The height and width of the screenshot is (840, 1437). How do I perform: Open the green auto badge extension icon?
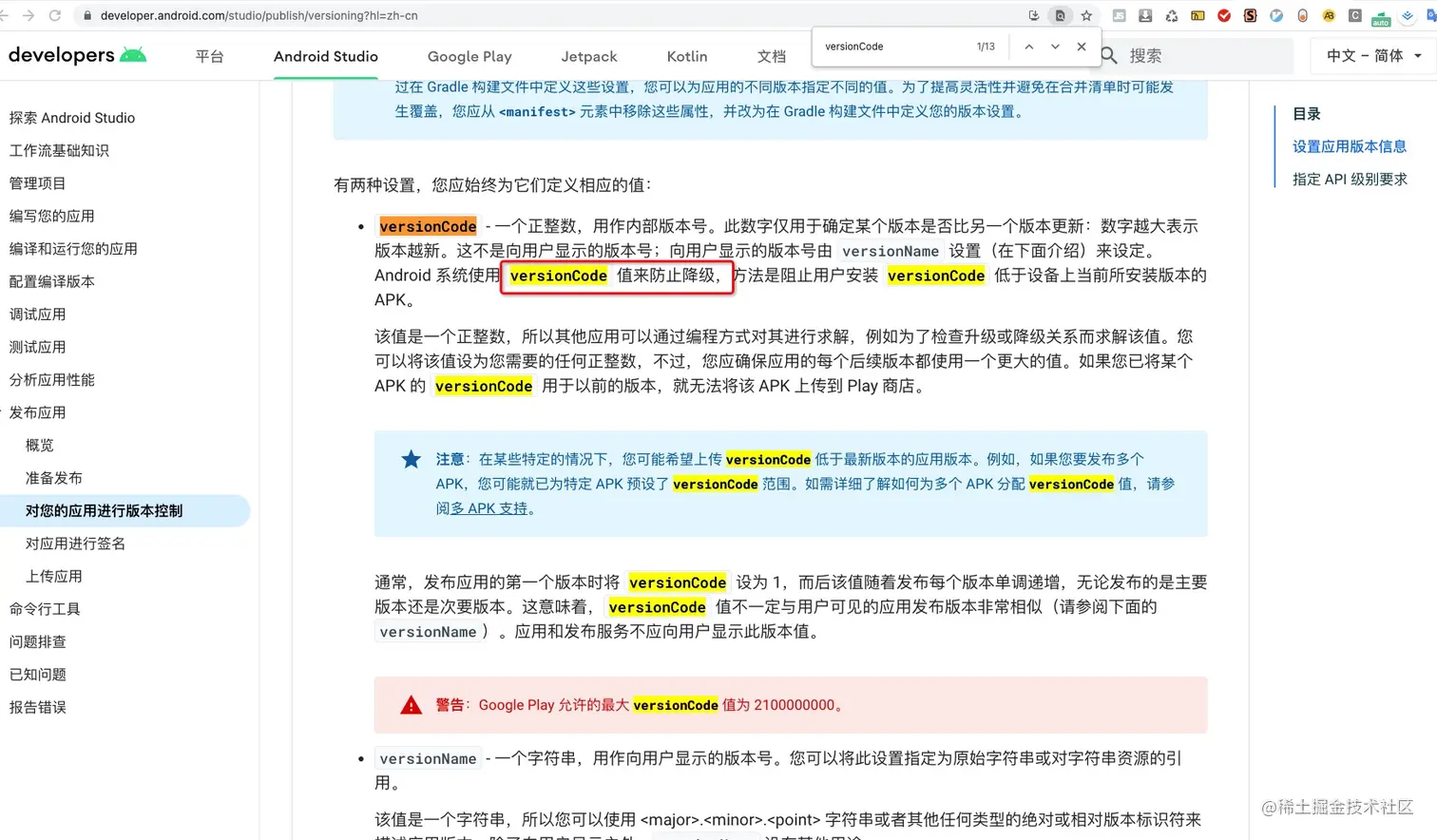tap(1381, 17)
